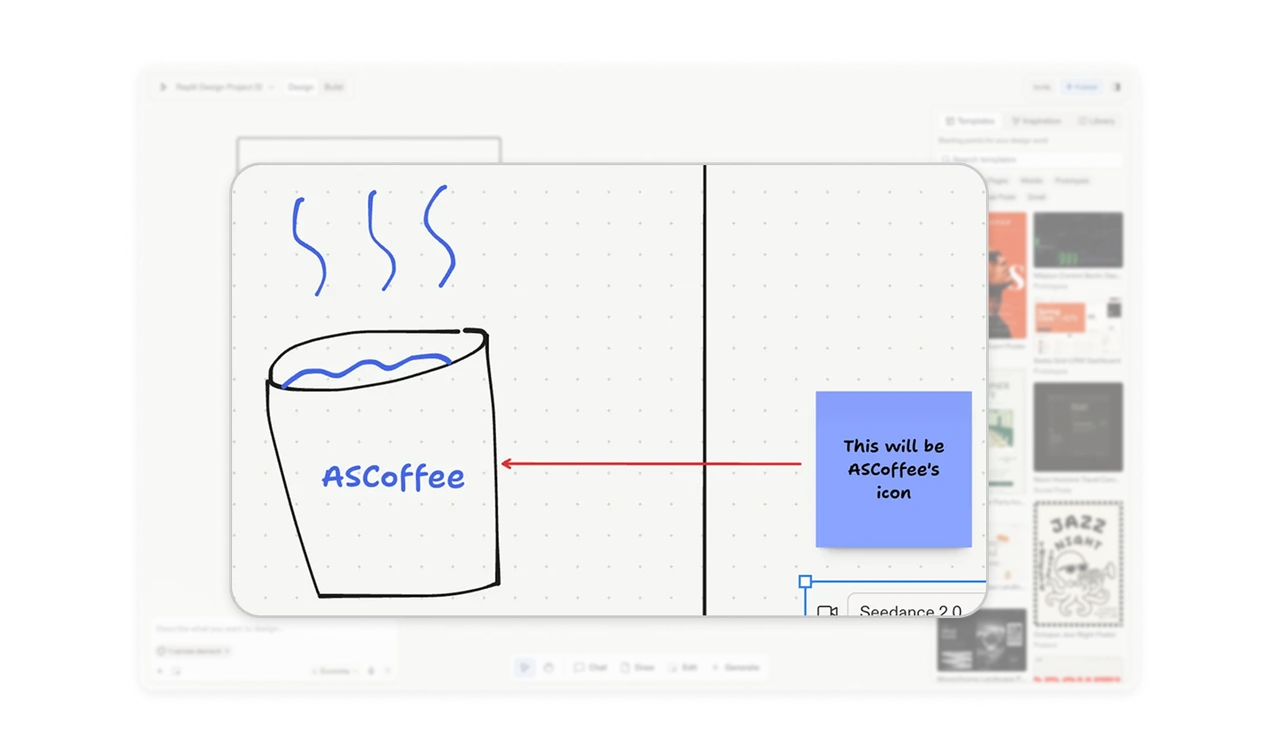Select the pointer tool in bottom toolbar
1280x754 pixels.
pos(525,667)
